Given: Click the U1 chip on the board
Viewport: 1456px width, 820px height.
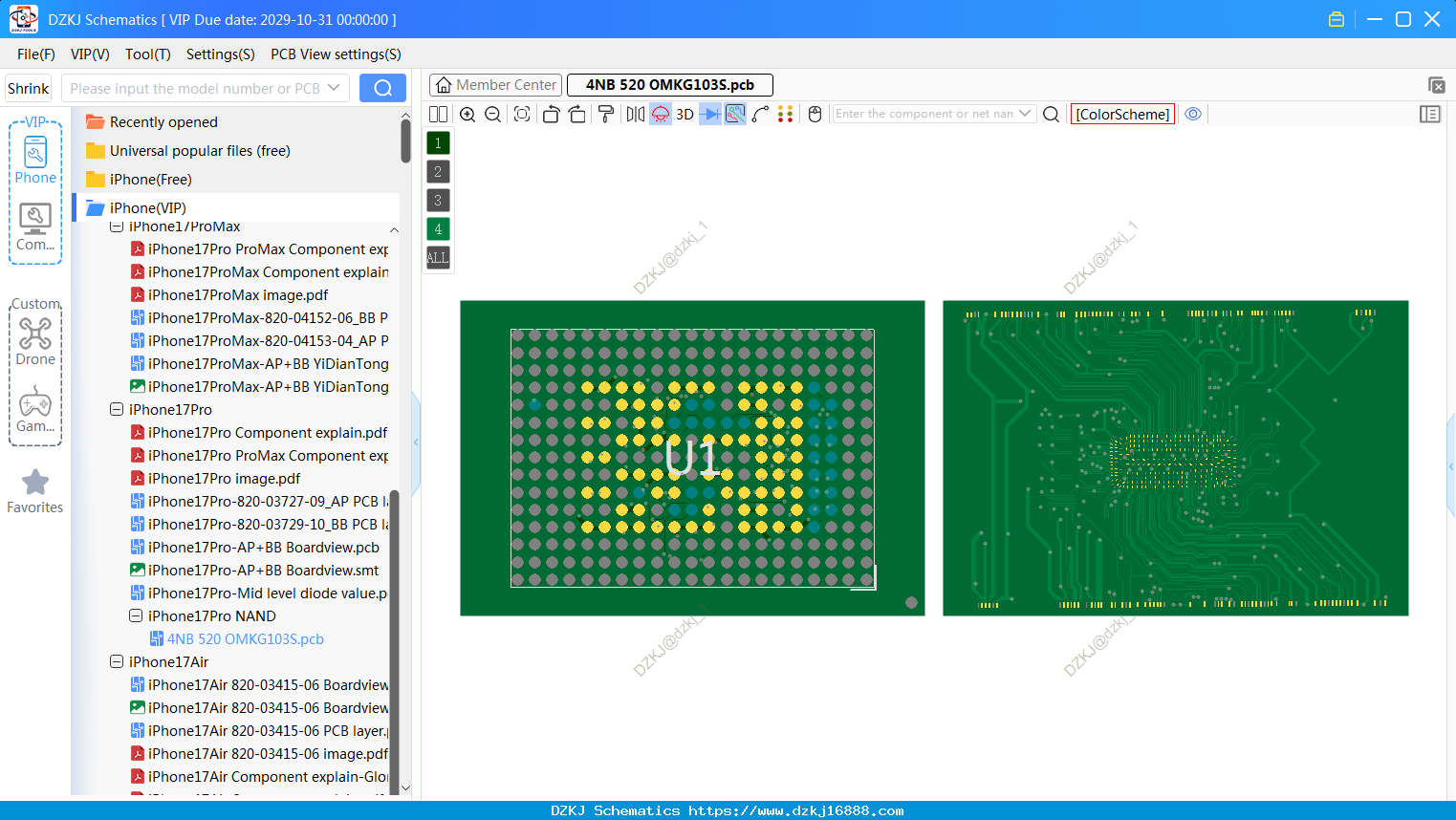Looking at the screenshot, I should pos(691,458).
